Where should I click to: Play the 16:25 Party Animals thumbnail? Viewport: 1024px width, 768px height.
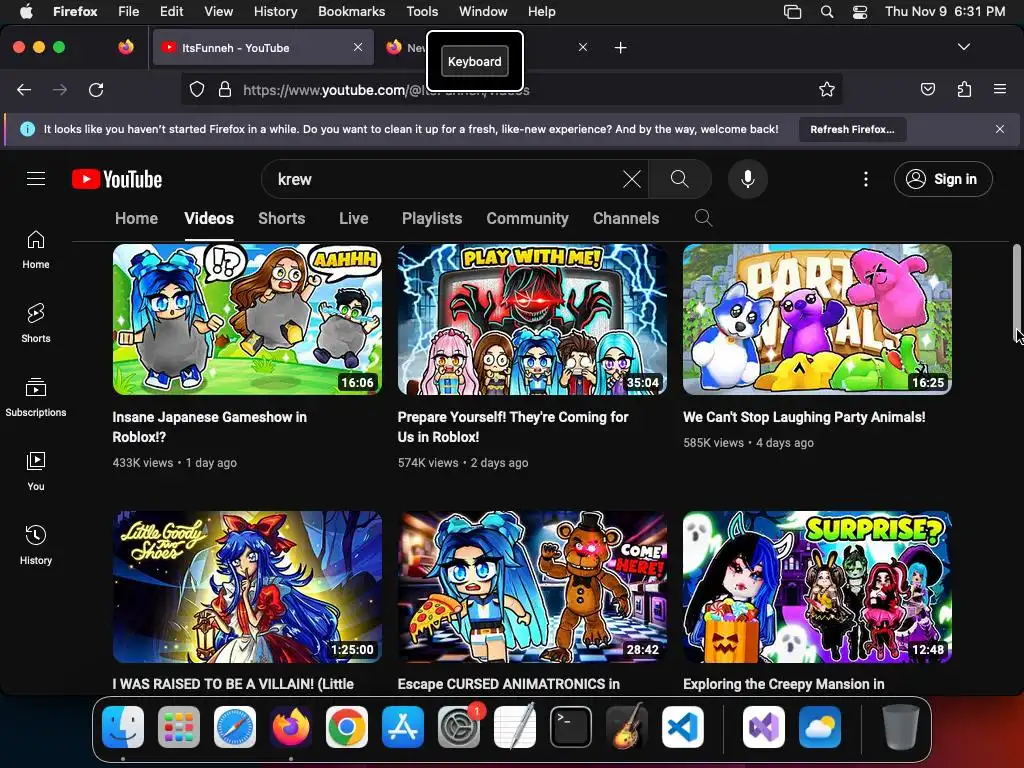817,319
